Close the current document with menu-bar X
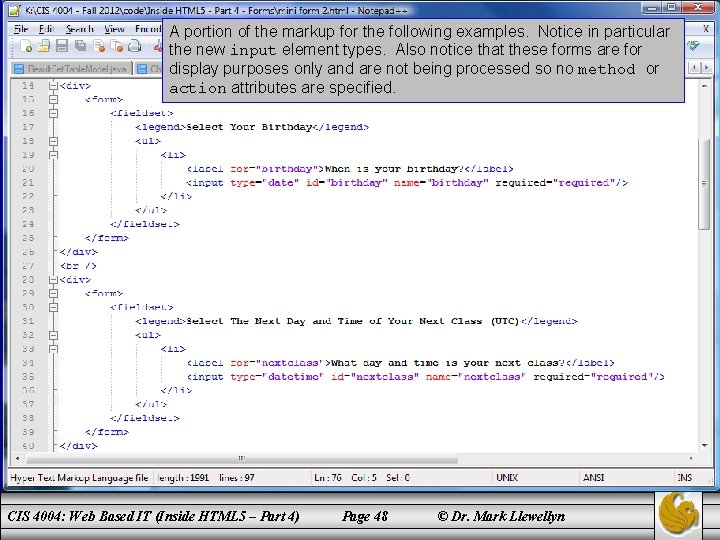This screenshot has width=720, height=540. (x=706, y=29)
